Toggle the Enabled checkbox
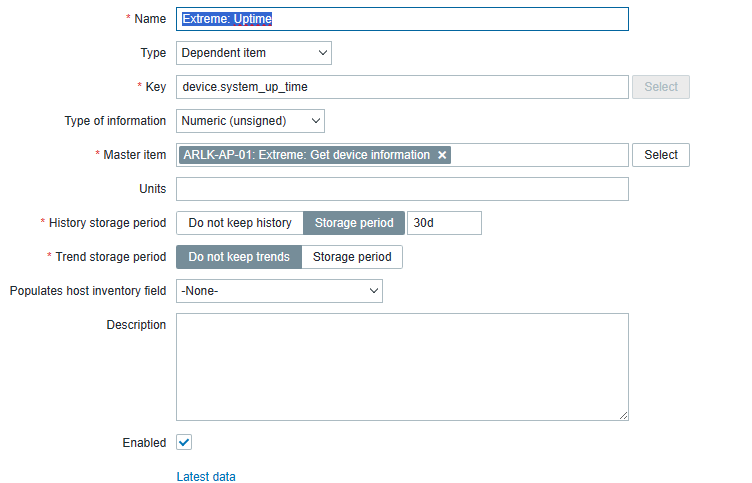 (x=184, y=442)
